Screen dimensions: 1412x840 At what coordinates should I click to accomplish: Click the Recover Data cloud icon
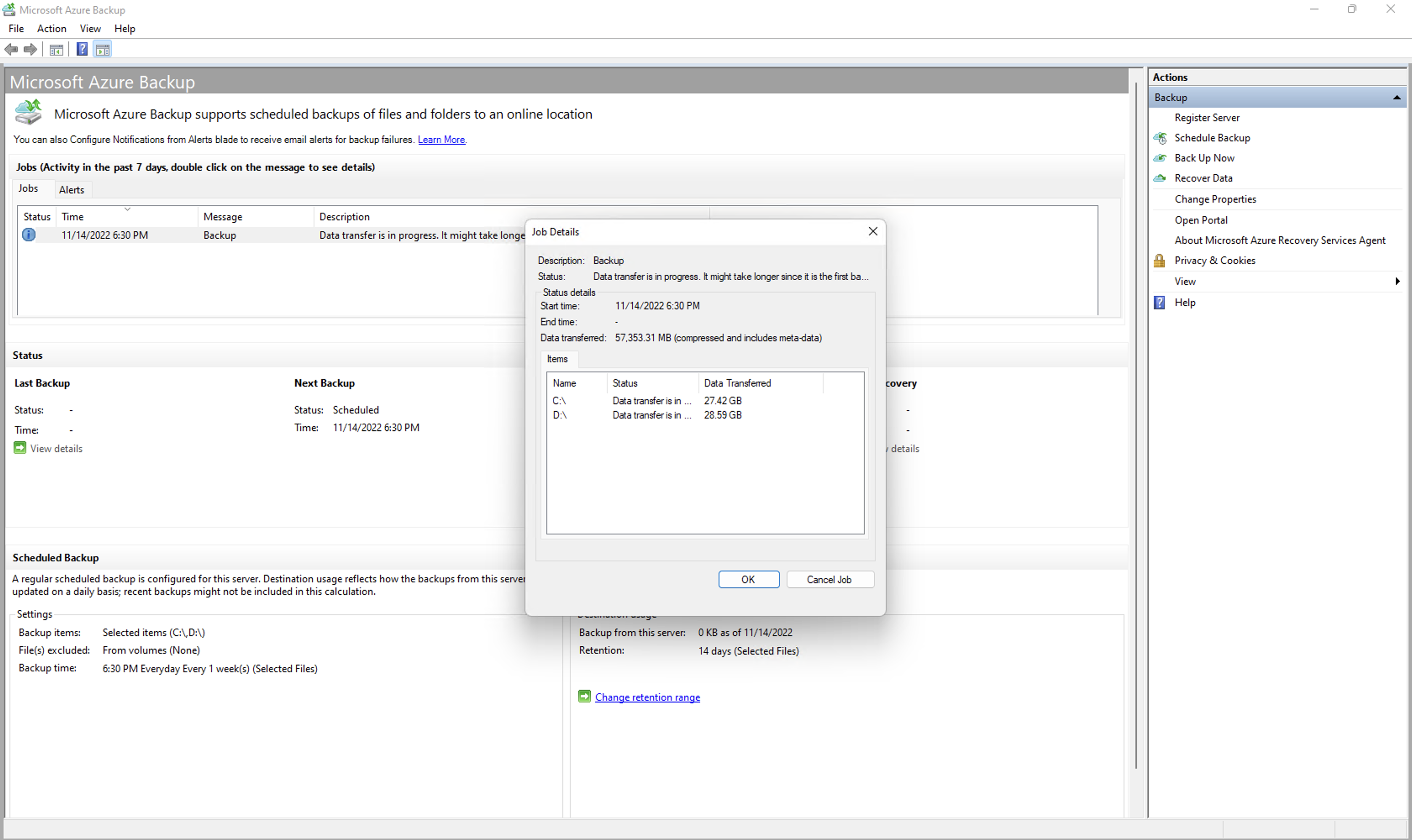1160,178
